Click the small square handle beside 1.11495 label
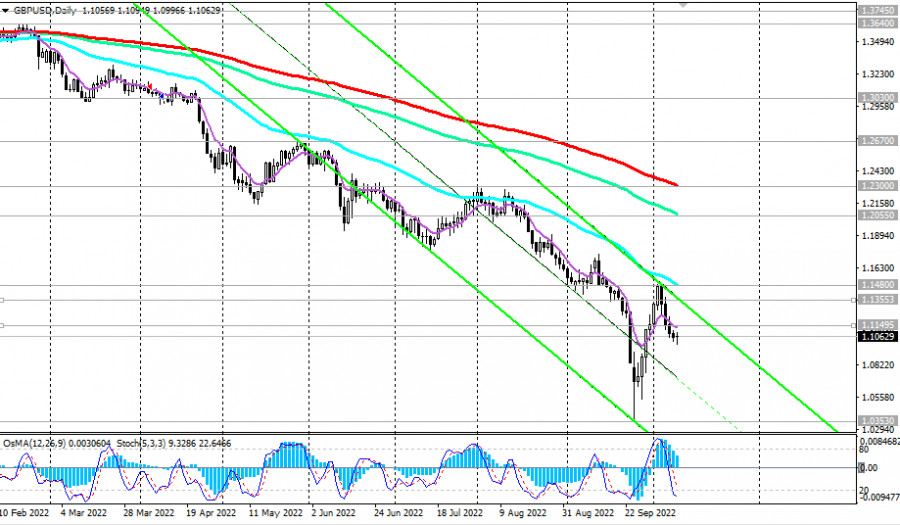The height and width of the screenshot is (525, 900). [x=852, y=325]
